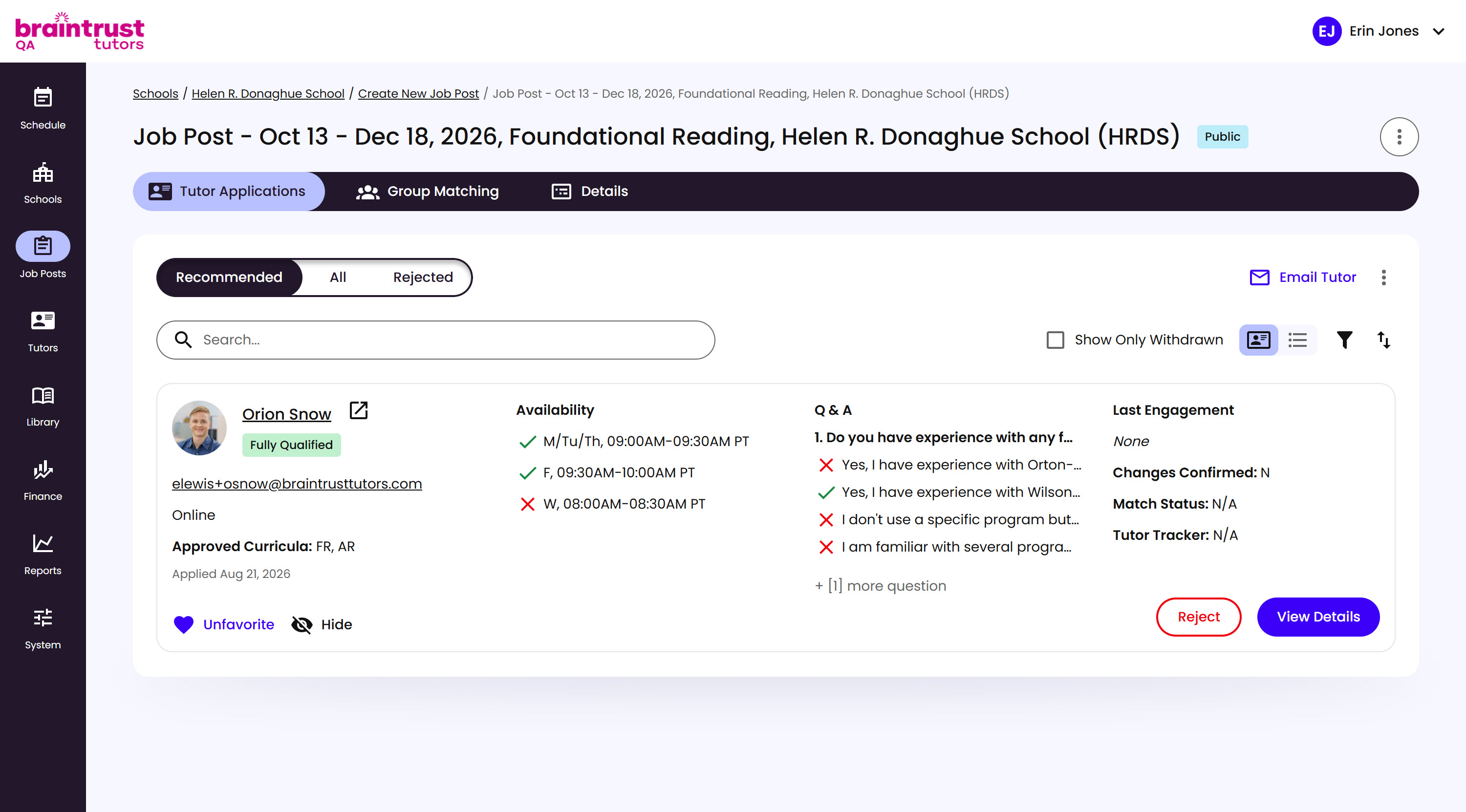This screenshot has width=1466, height=812.
Task: Open applications panel three-dot menu
Action: tap(1383, 277)
